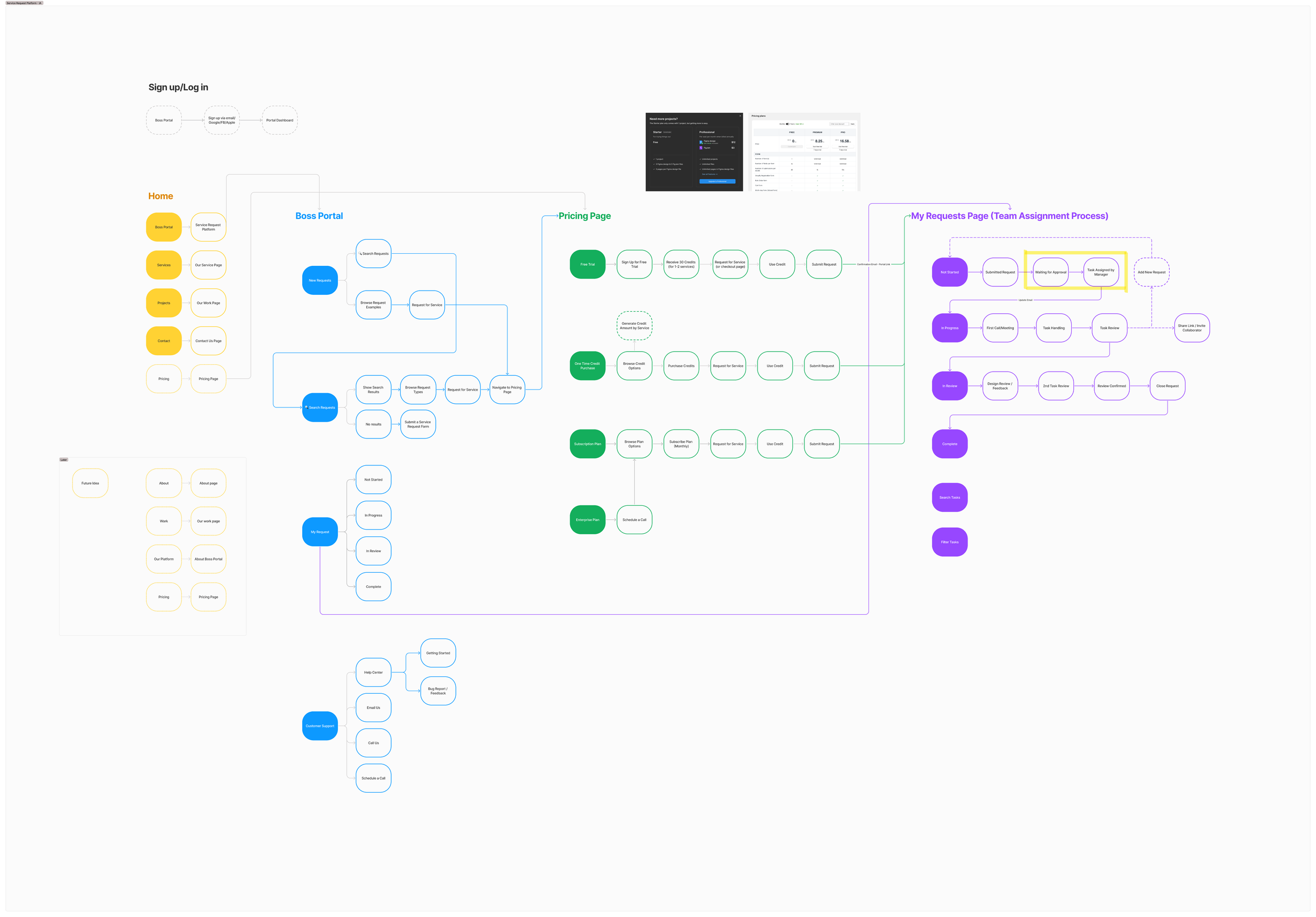Click the Bug Report / Feedback node
This screenshot has height=917, width=1316.
click(438, 691)
